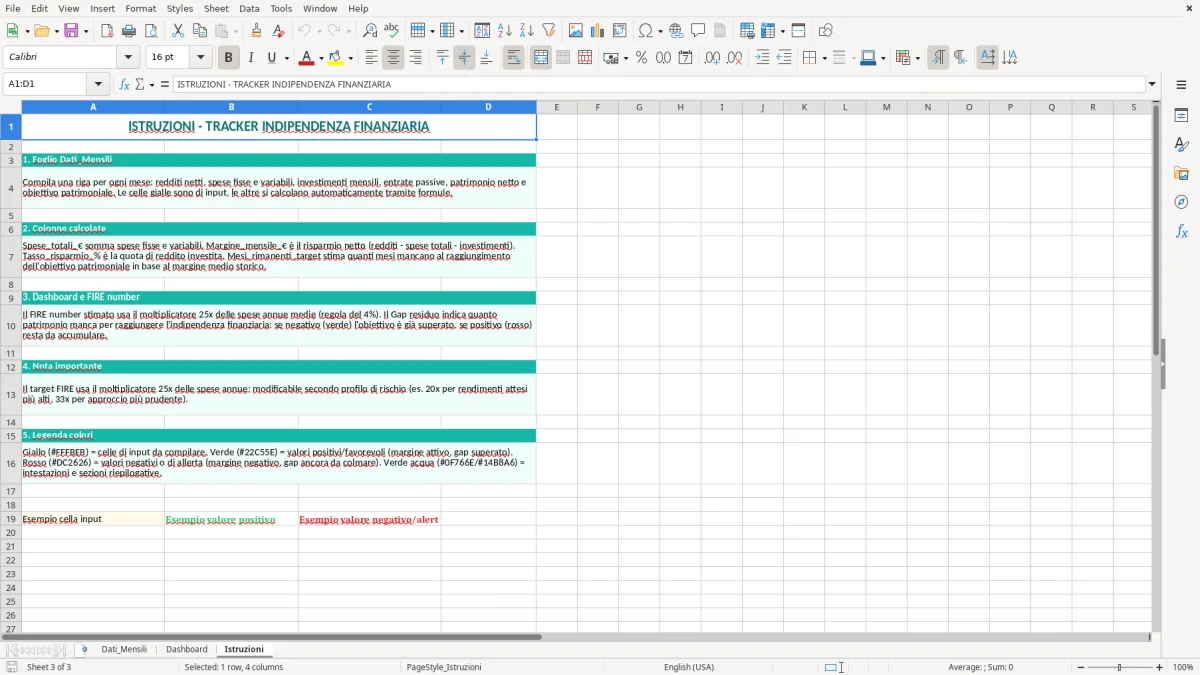Toggle Center Vertically alignment

(464, 58)
